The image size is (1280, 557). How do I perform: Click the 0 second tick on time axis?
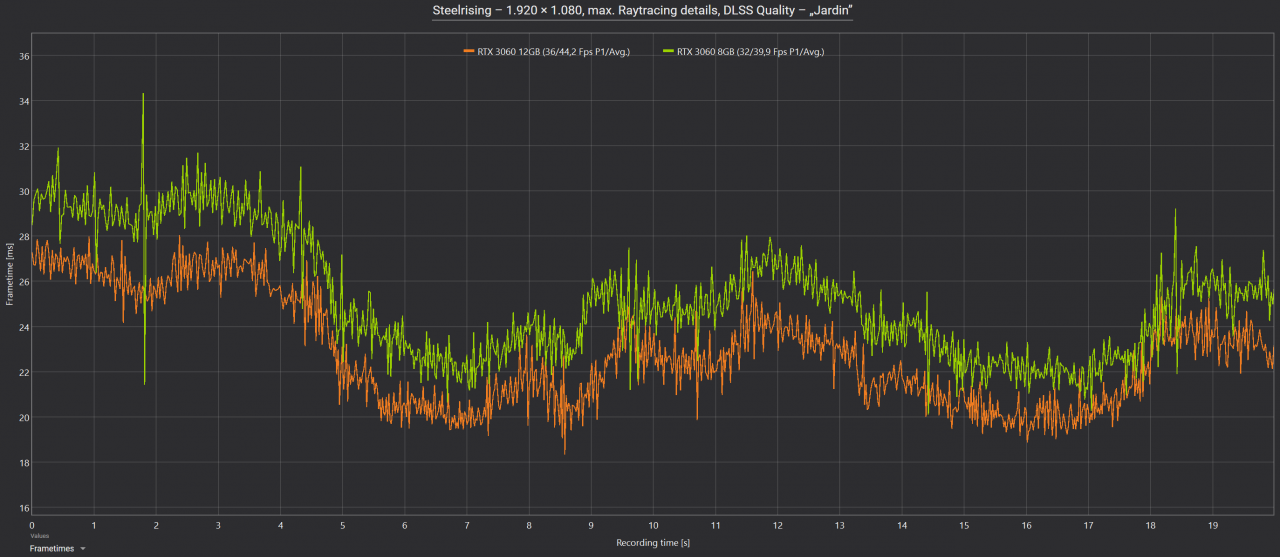point(32,524)
